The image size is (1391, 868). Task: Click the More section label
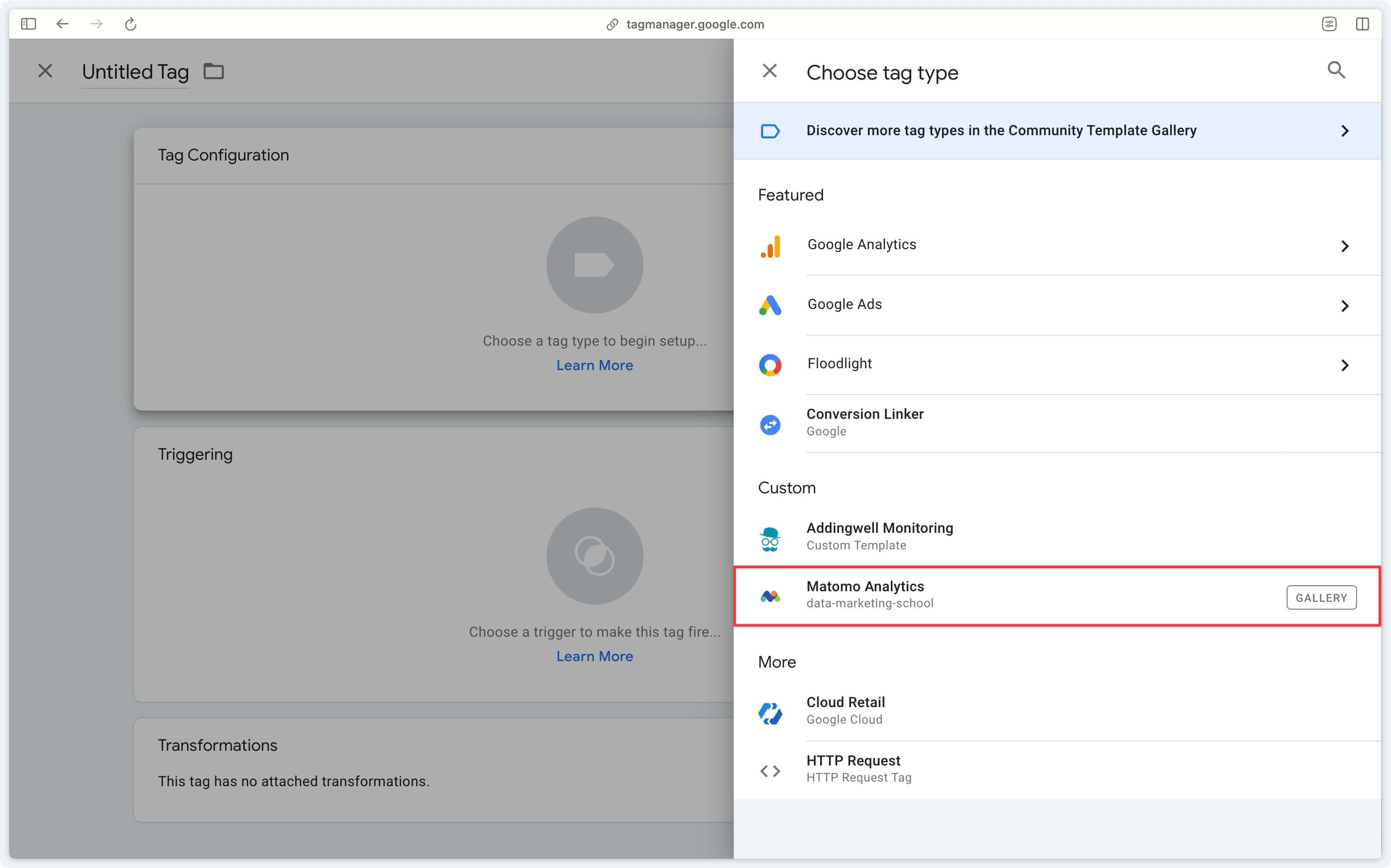click(776, 662)
